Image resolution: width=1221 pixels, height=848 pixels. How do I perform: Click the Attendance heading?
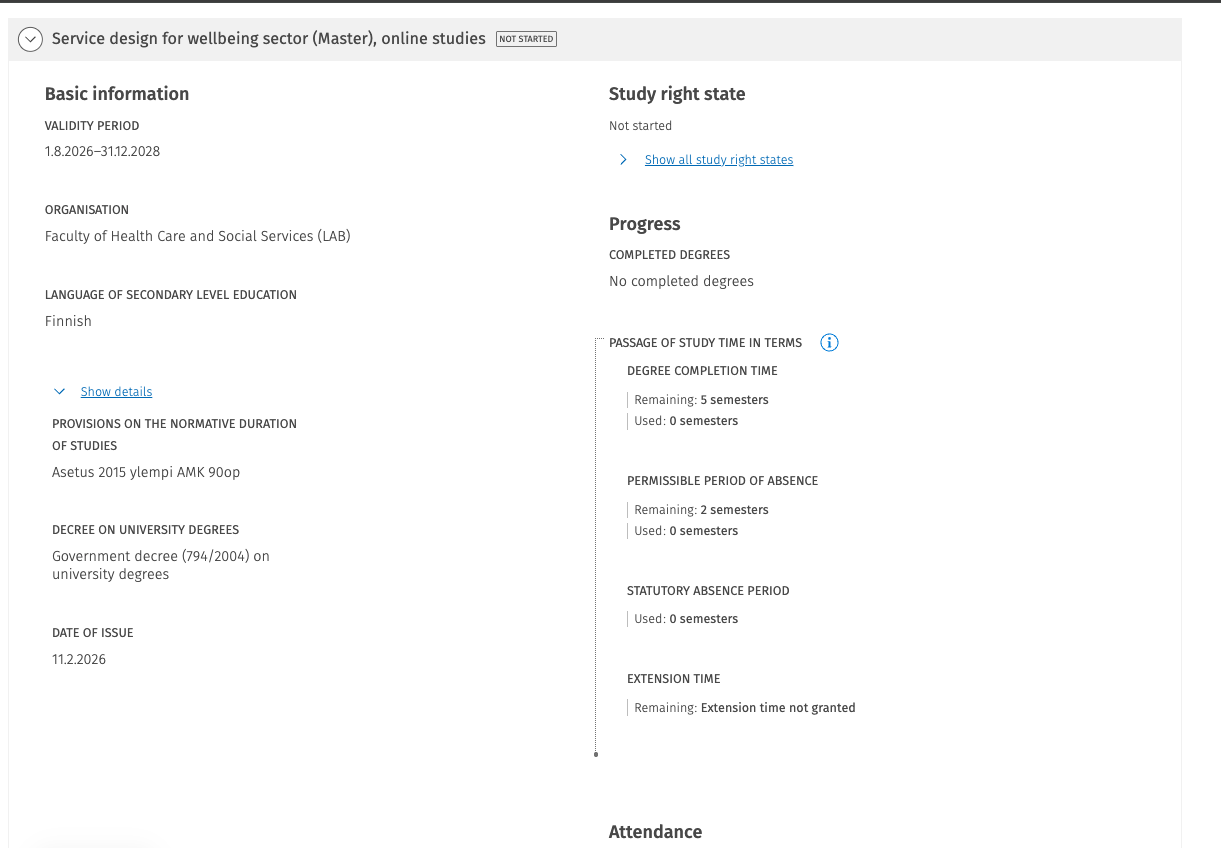point(655,832)
